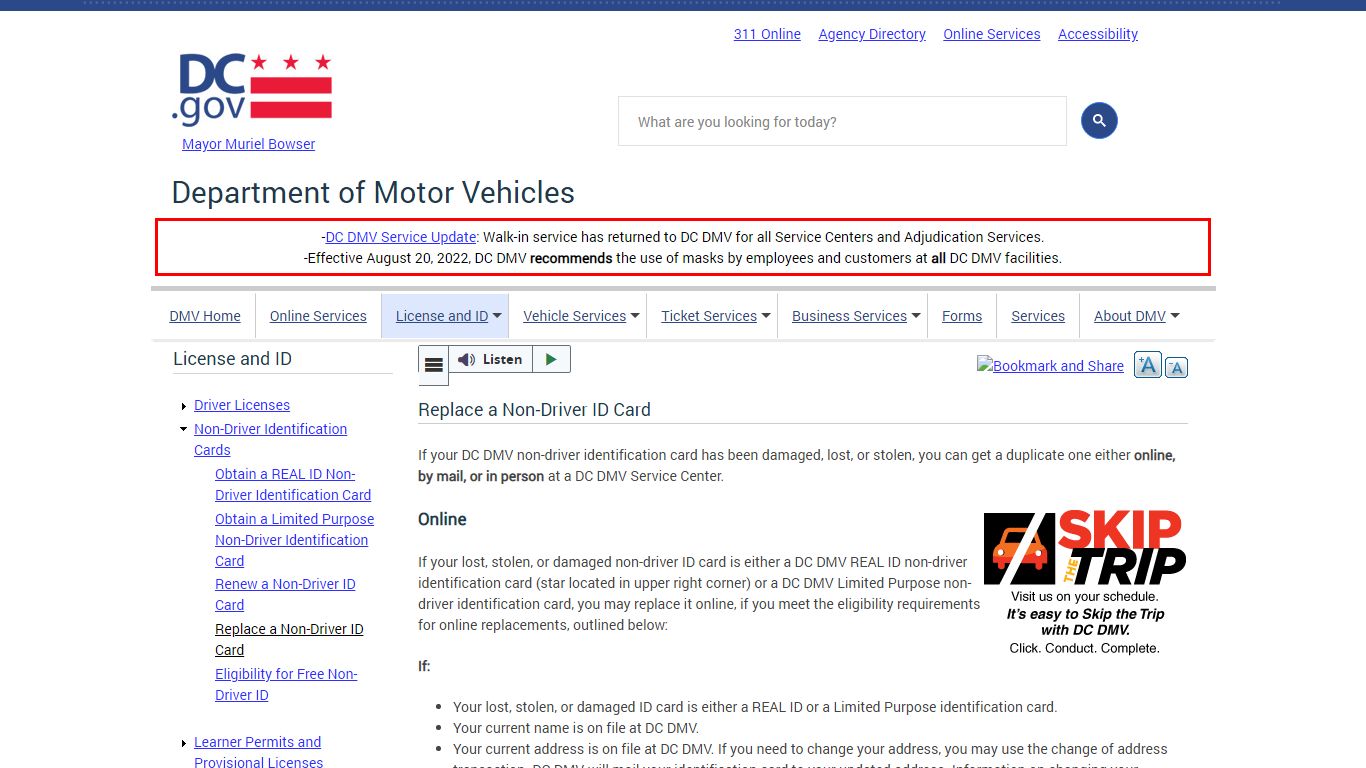Image resolution: width=1366 pixels, height=768 pixels.
Task: Open Eligibility for Free Non-Driver ID link
Action: coord(286,684)
